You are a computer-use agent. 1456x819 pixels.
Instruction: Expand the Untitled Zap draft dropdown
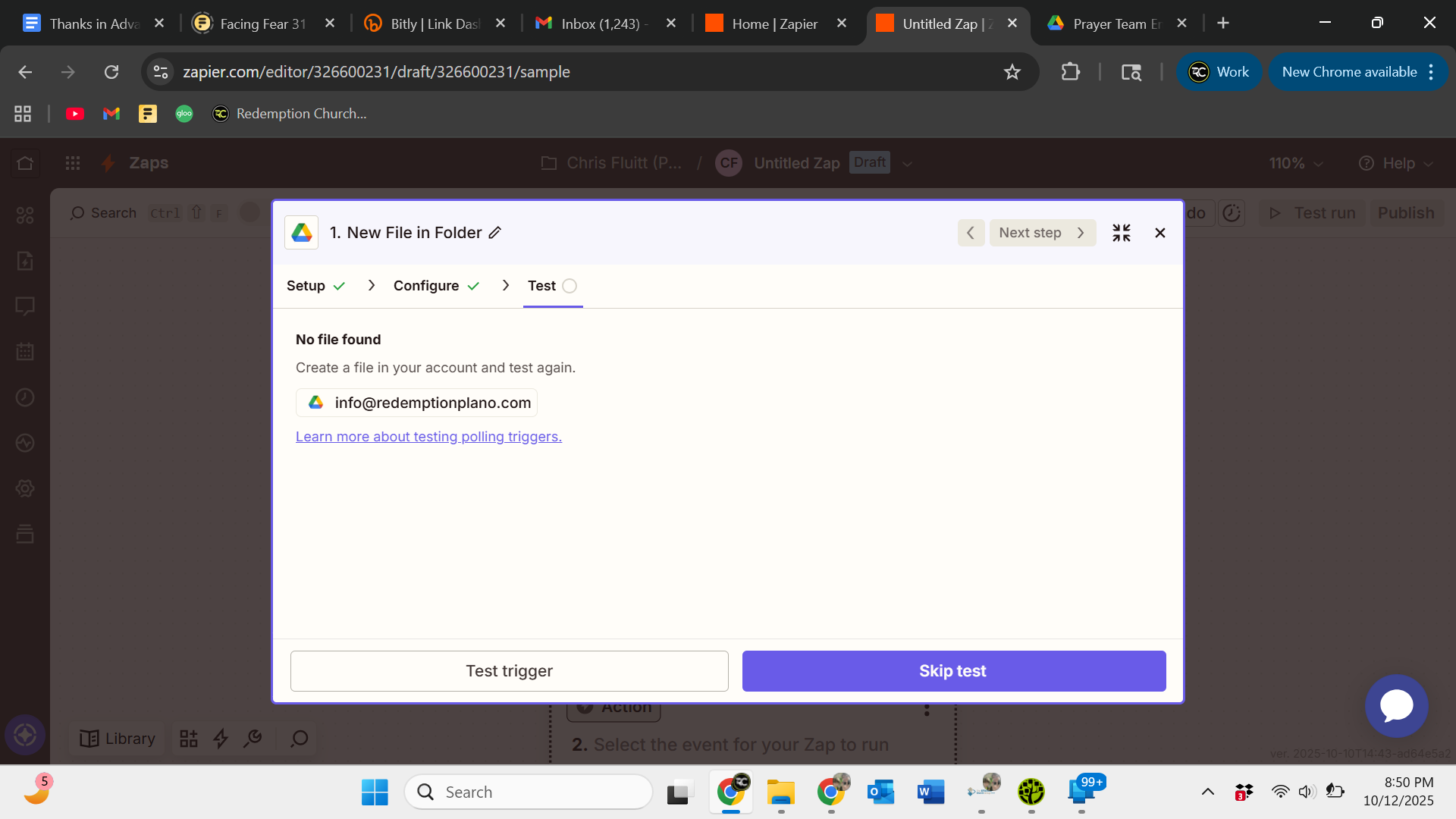click(x=908, y=164)
